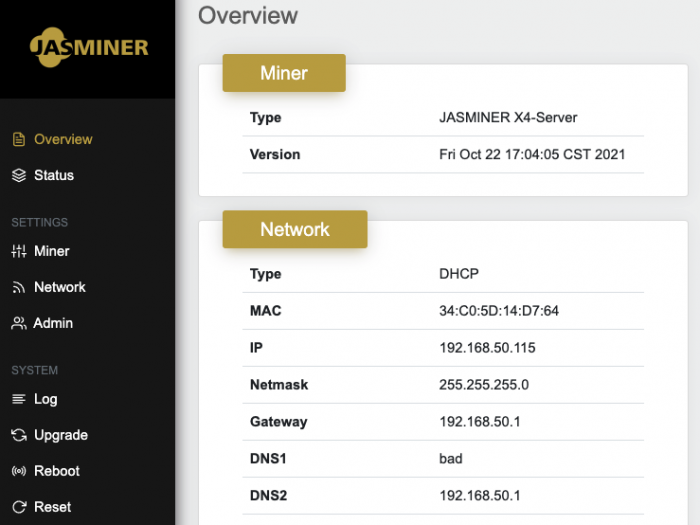Click the DHCP network type value
Screen dimensions: 700x525
click(459, 274)
